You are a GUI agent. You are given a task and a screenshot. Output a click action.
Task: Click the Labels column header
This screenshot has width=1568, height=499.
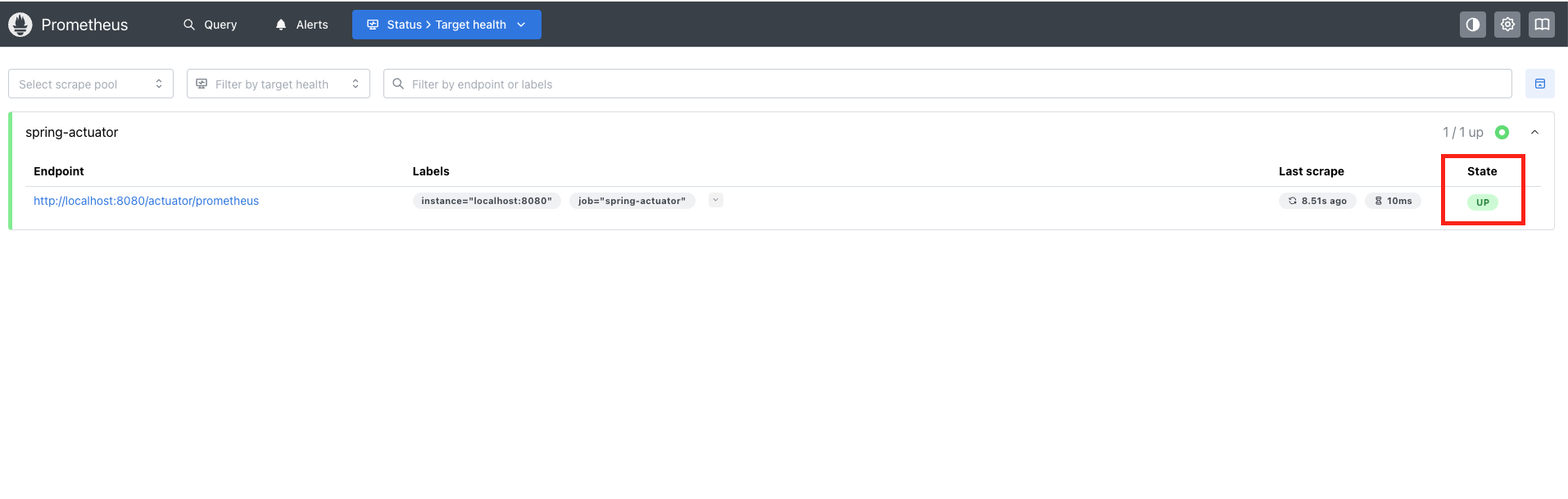tap(431, 171)
